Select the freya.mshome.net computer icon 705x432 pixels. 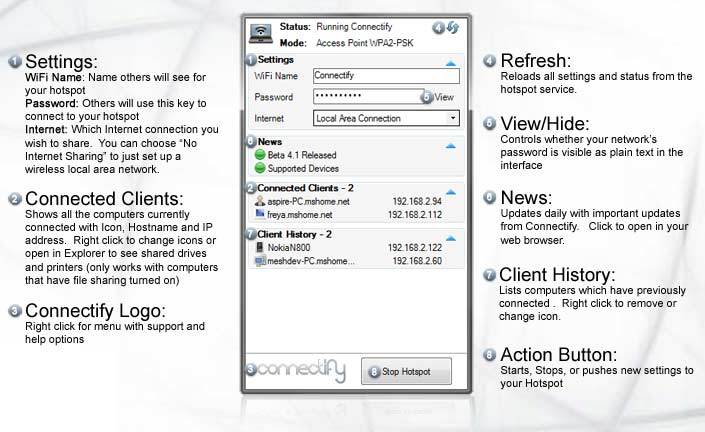point(260,214)
